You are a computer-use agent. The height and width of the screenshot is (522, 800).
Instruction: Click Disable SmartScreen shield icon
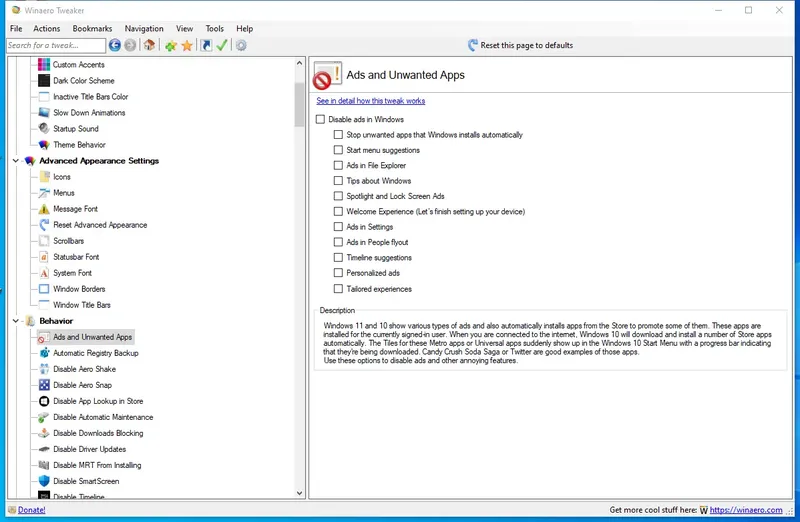pos(44,481)
